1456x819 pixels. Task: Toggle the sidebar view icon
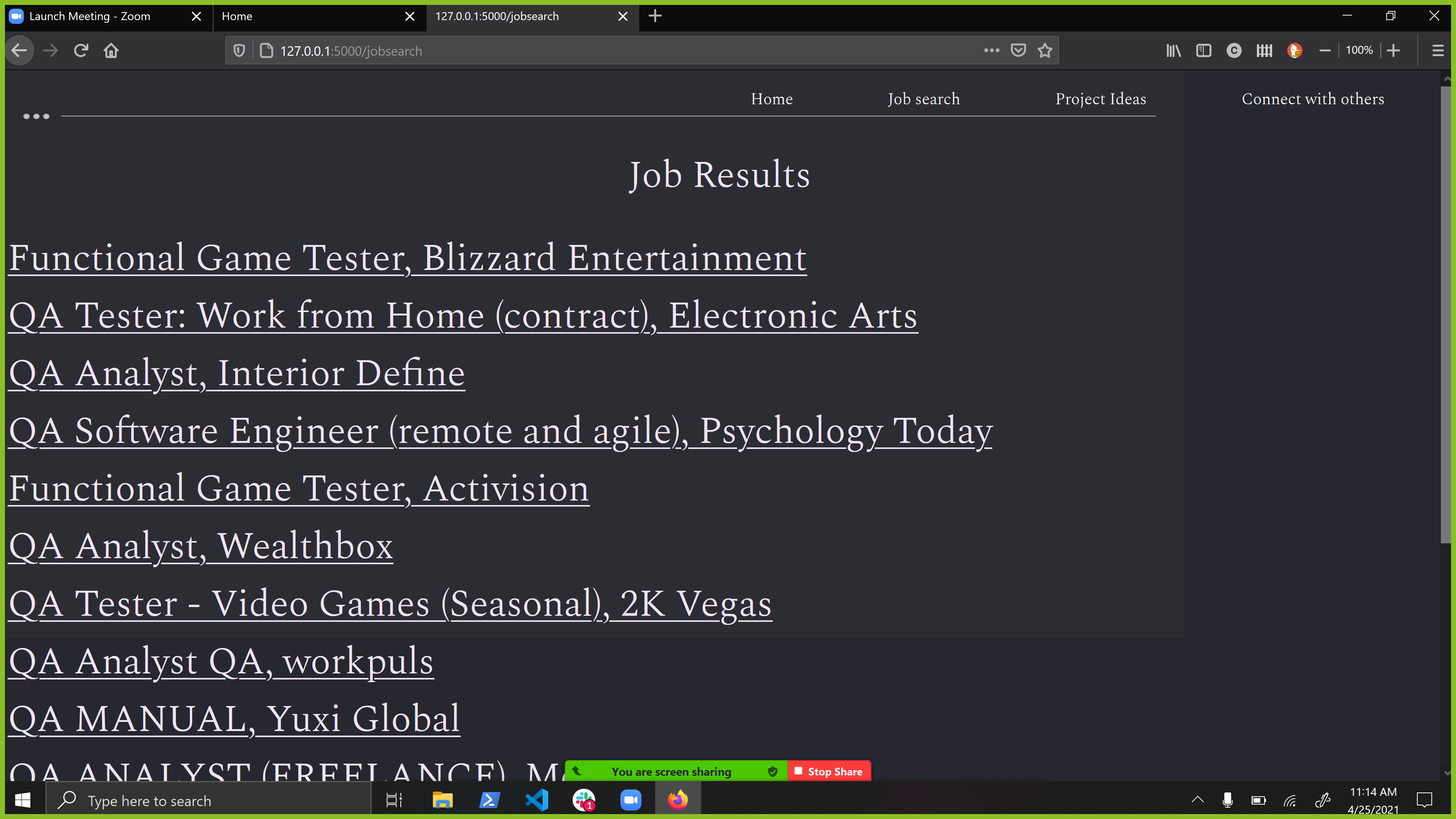tap(1203, 51)
